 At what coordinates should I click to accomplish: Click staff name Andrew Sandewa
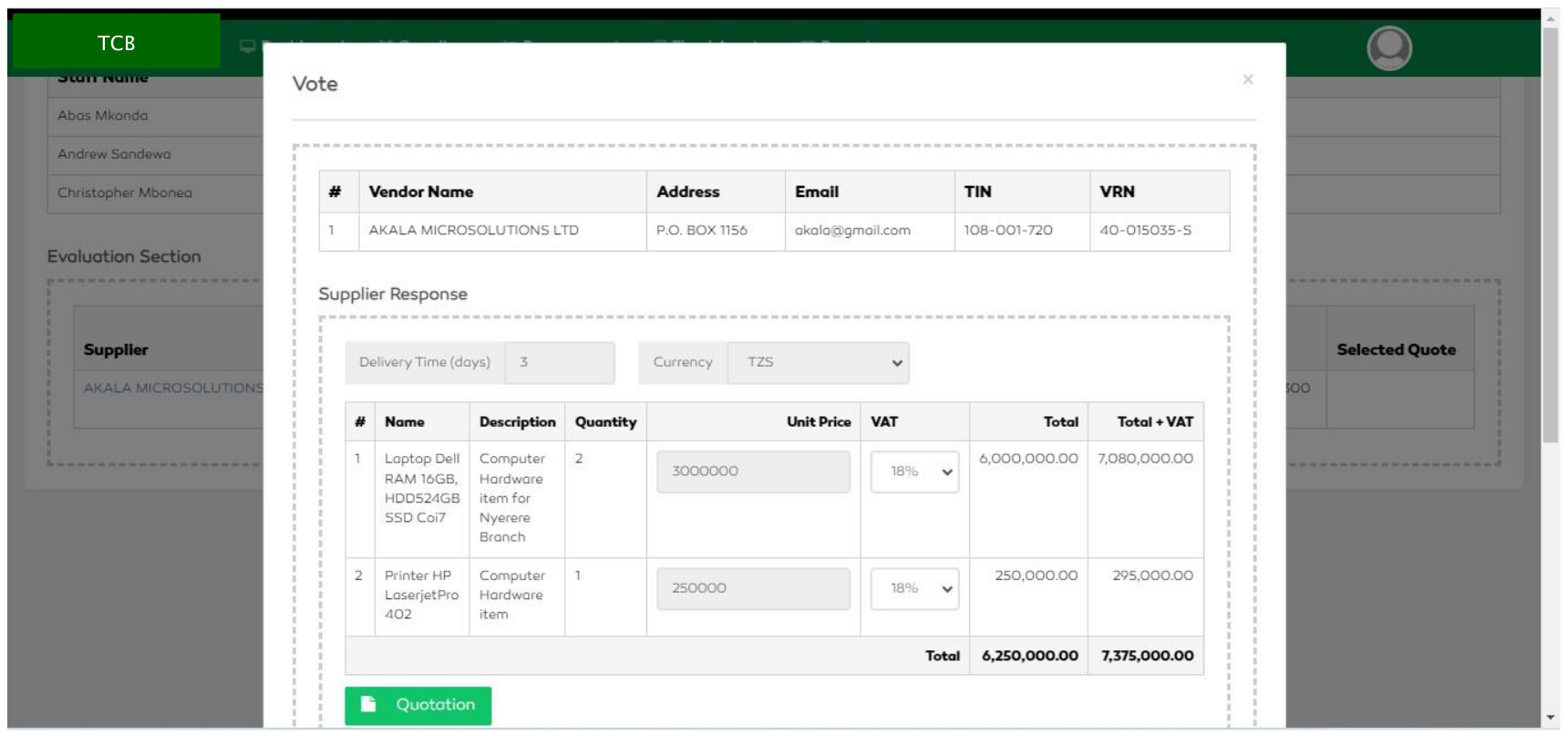point(114,153)
